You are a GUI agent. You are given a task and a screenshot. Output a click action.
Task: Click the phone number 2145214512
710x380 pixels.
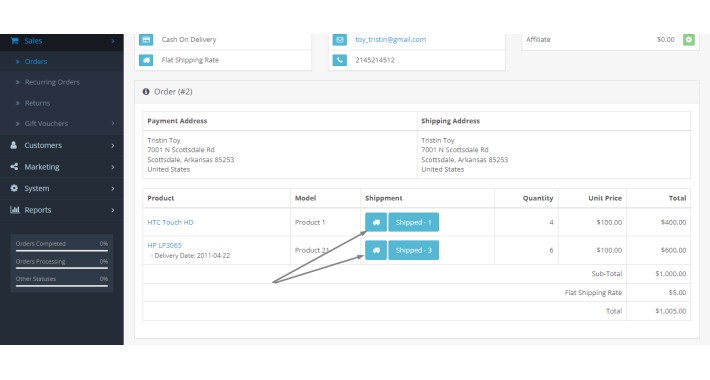pyautogui.click(x=374, y=60)
